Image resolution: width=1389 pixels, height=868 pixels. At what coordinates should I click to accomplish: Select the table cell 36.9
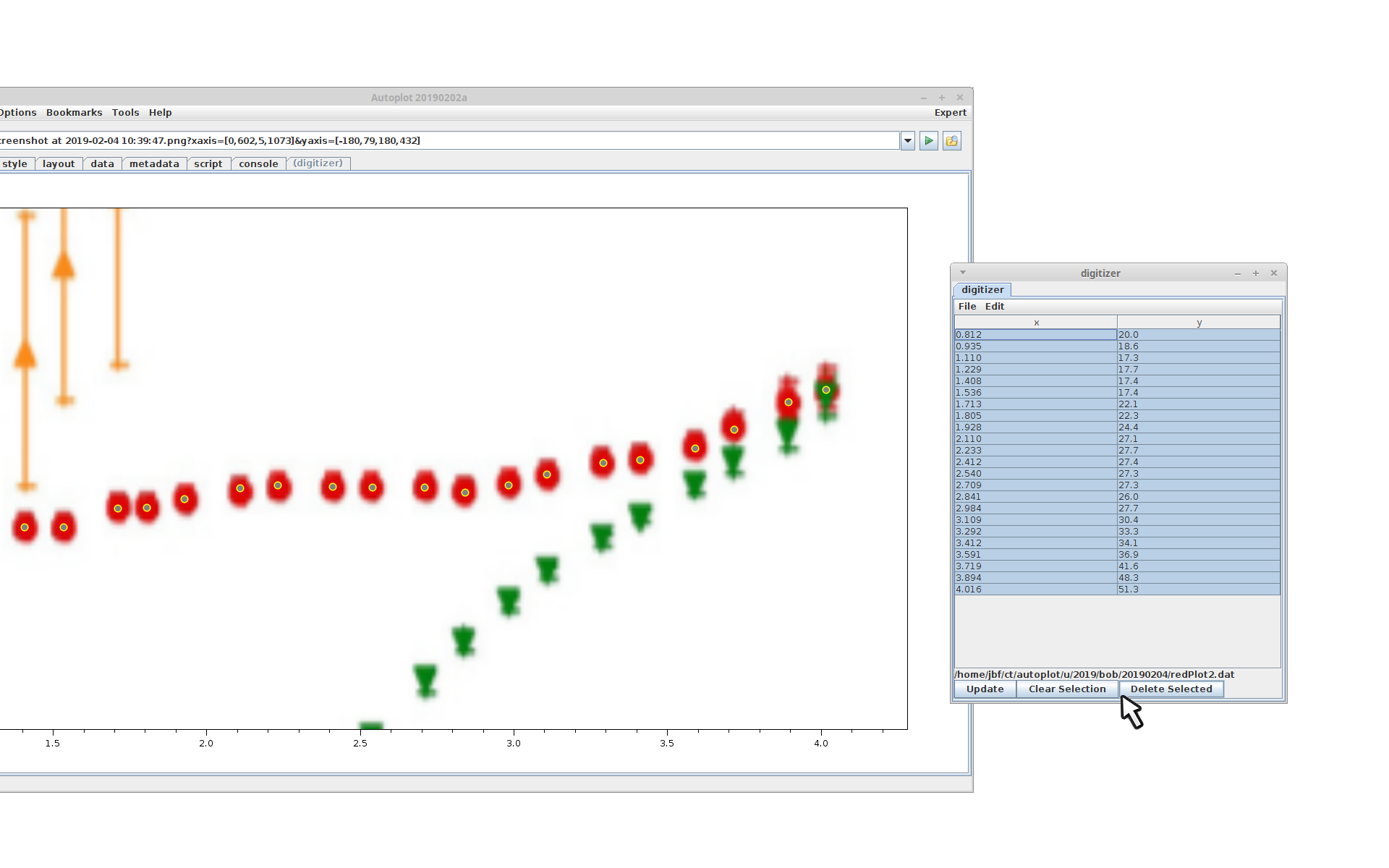[1199, 555]
